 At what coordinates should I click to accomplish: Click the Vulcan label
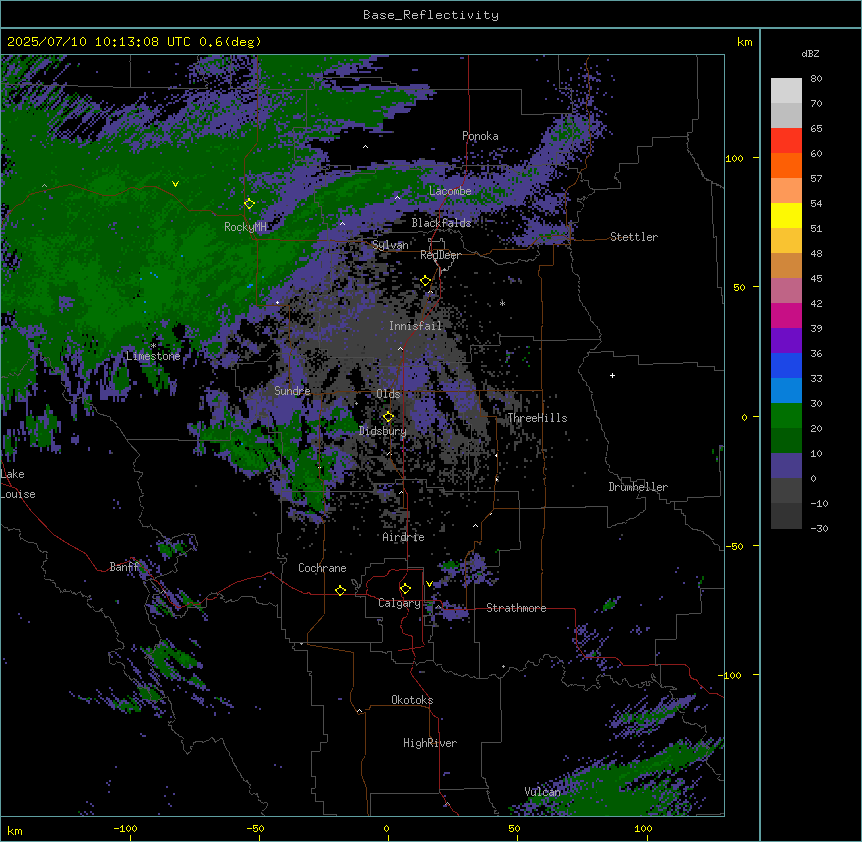coord(543,792)
